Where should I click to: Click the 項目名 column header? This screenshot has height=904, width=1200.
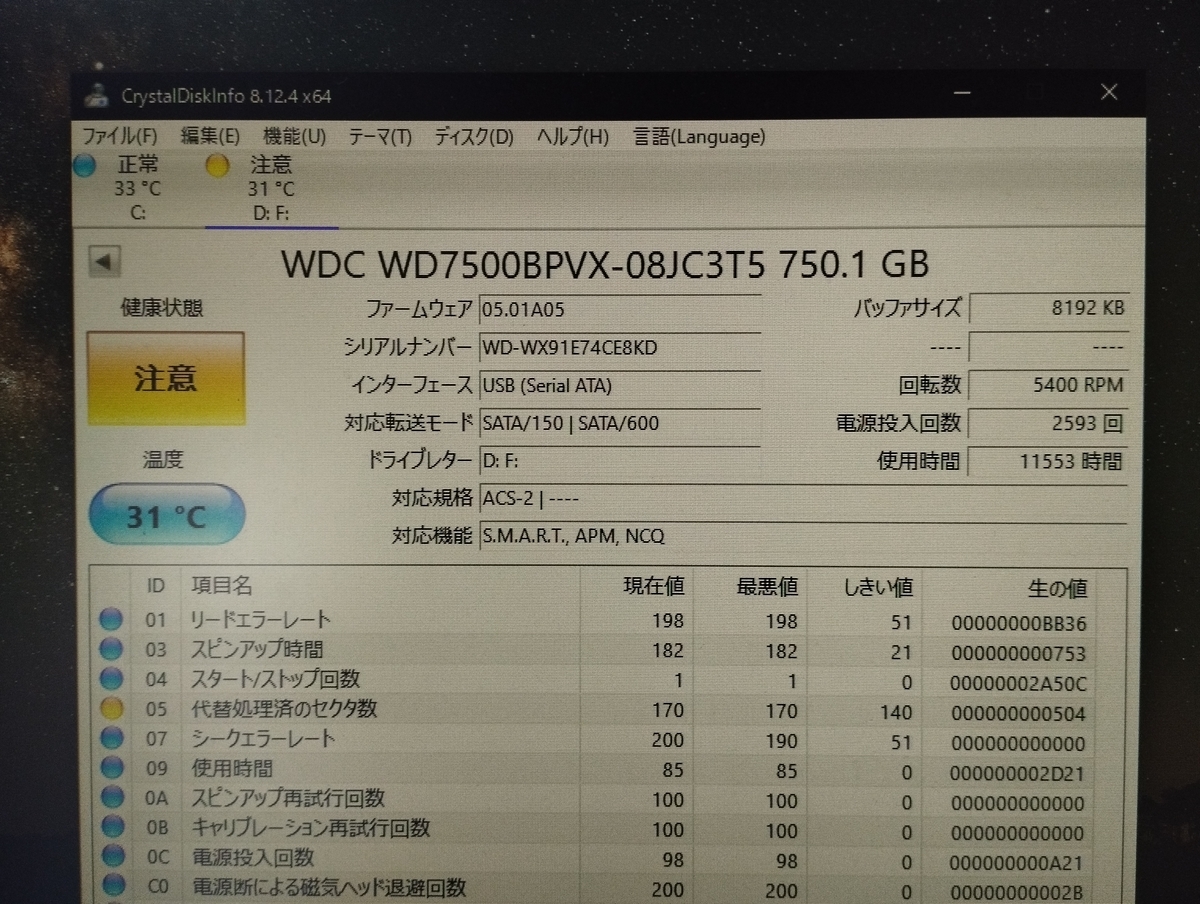click(x=222, y=586)
